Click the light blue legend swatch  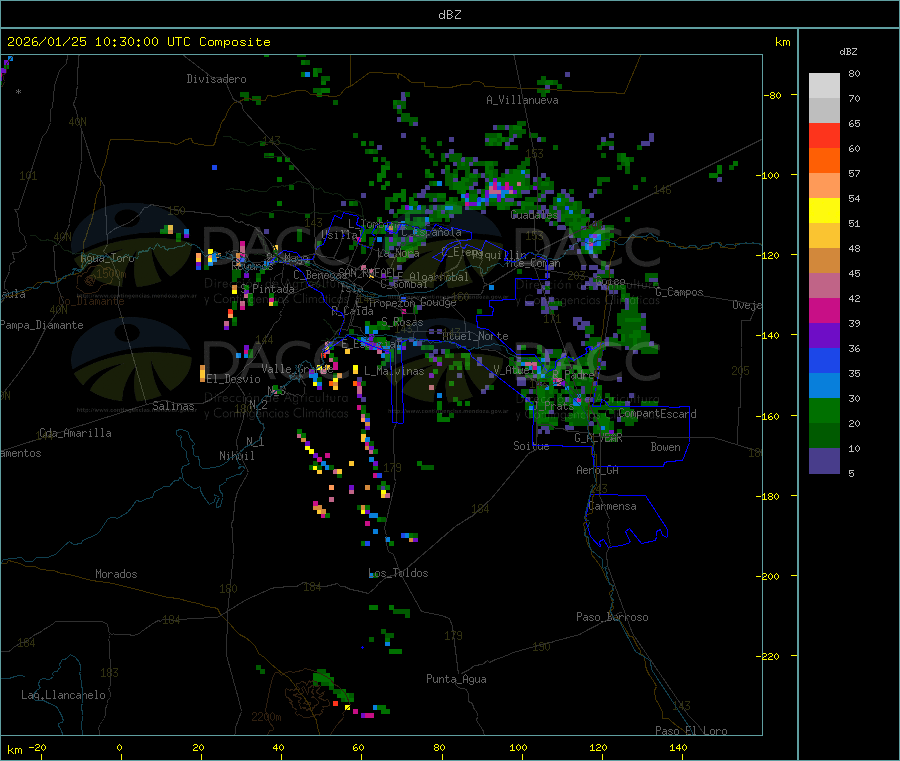point(824,386)
